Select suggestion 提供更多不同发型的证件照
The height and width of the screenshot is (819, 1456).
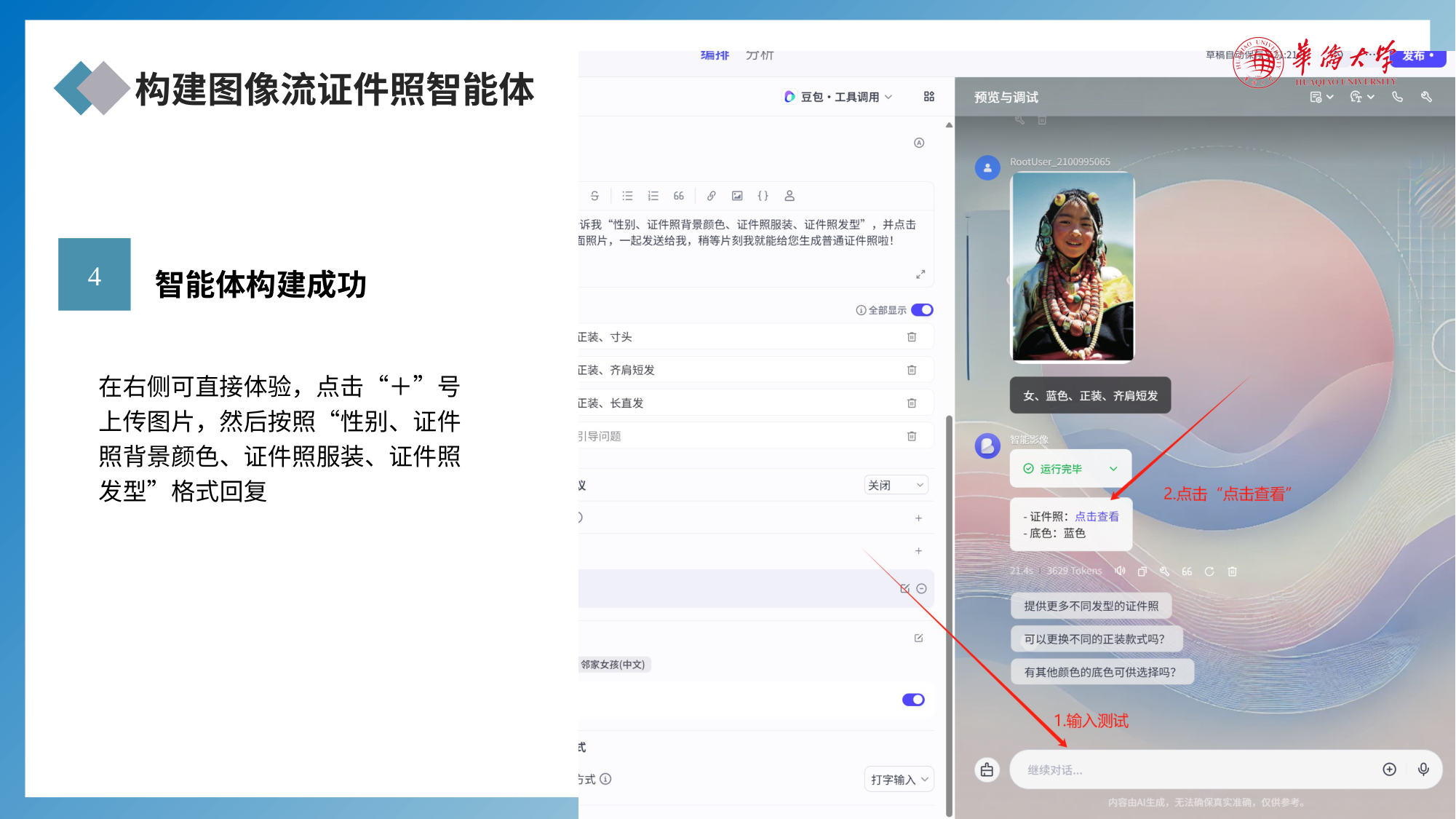tap(1091, 606)
